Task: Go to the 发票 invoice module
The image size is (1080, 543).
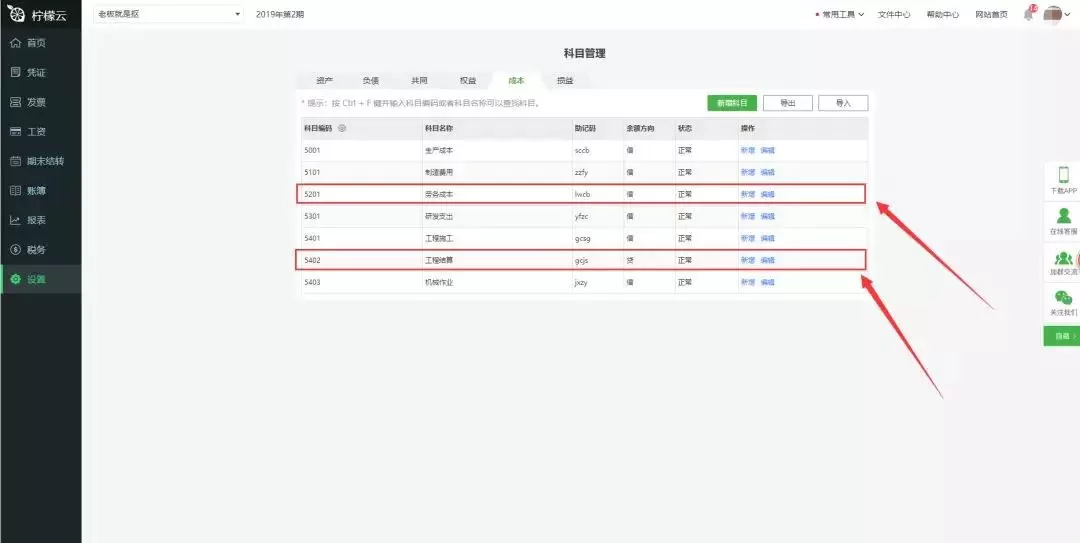Action: click(41, 102)
